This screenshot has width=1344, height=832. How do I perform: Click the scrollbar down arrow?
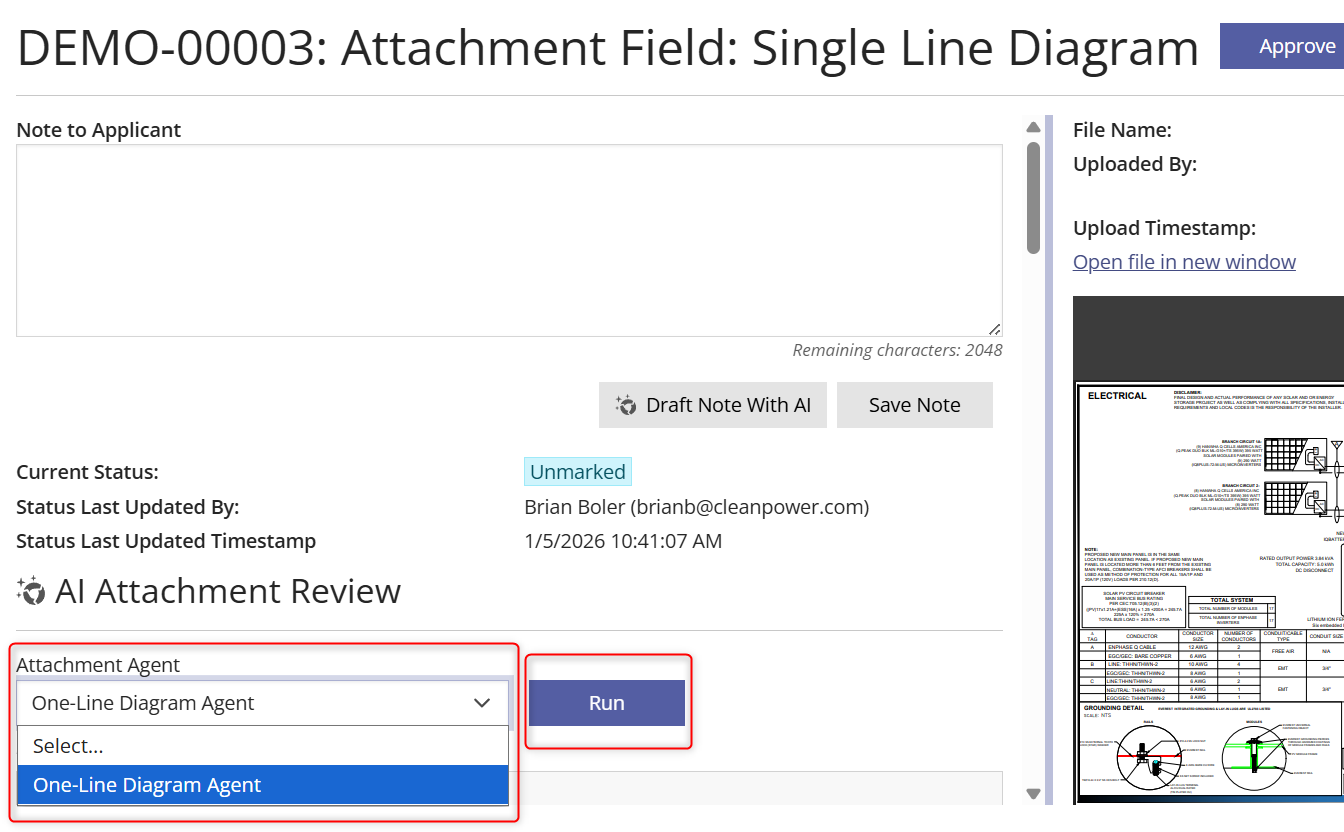tap(1033, 793)
